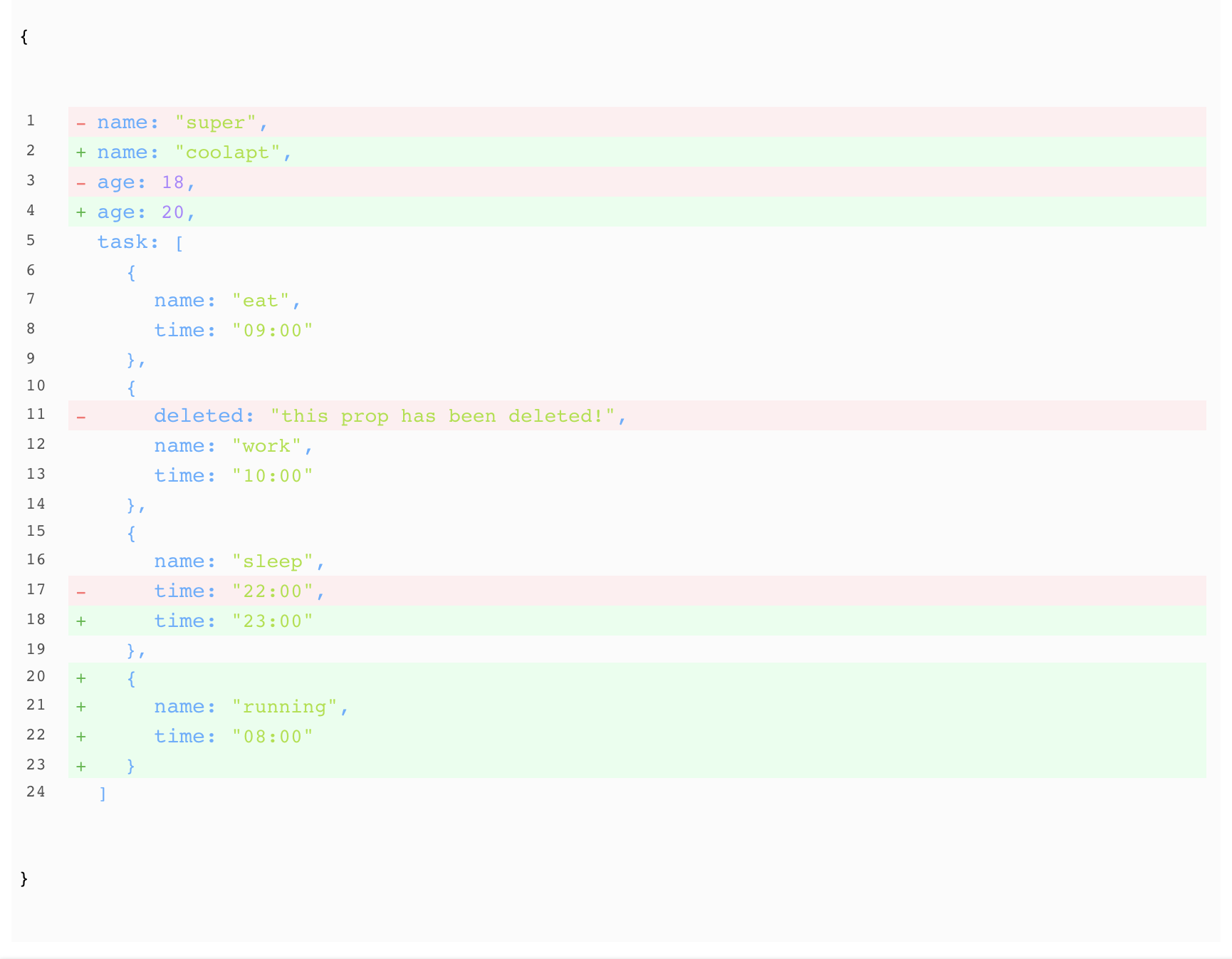The height and width of the screenshot is (959, 1232).
Task: Click line number 20
Action: (36, 676)
